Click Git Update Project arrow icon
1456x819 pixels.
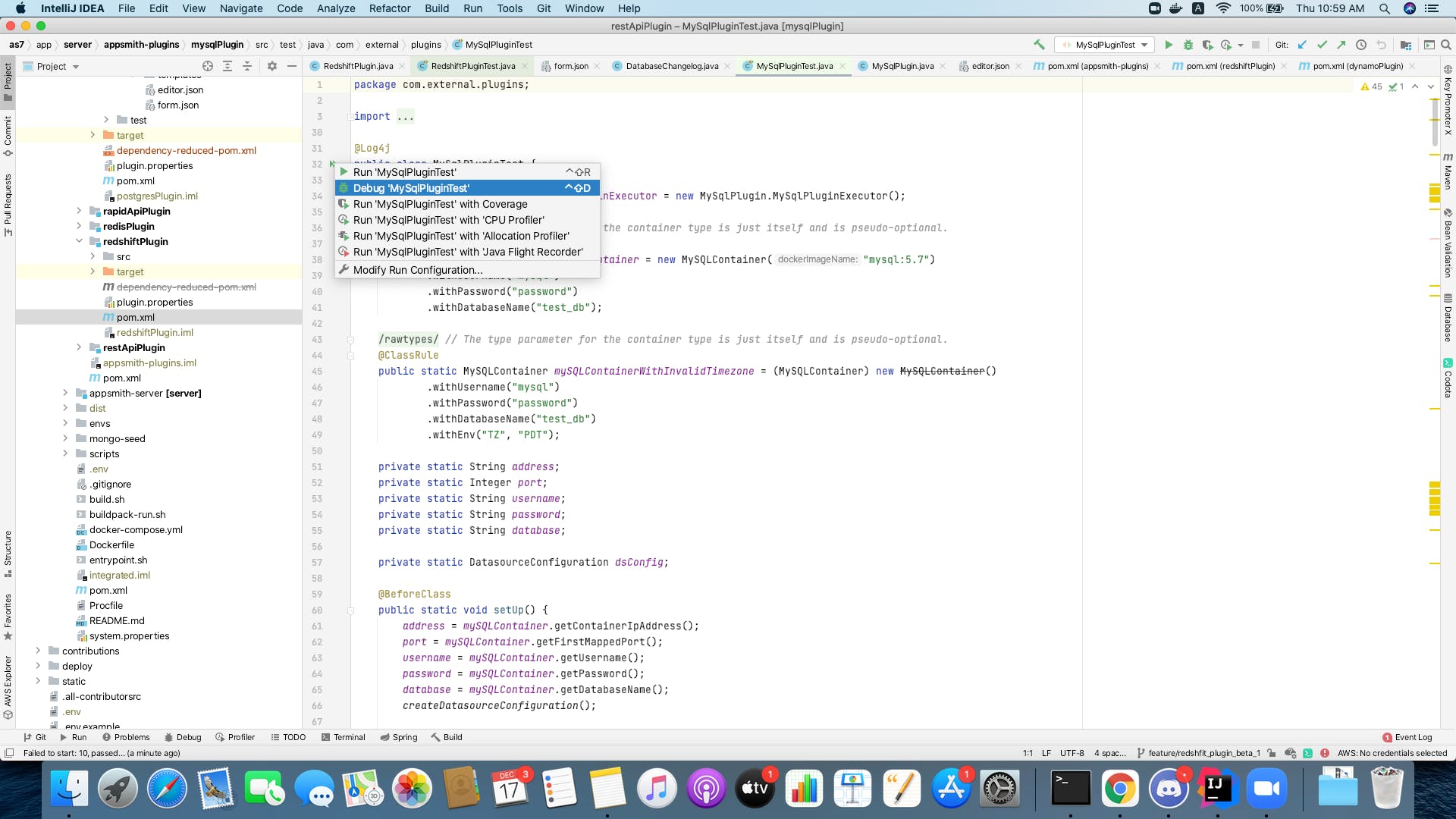tap(1303, 45)
